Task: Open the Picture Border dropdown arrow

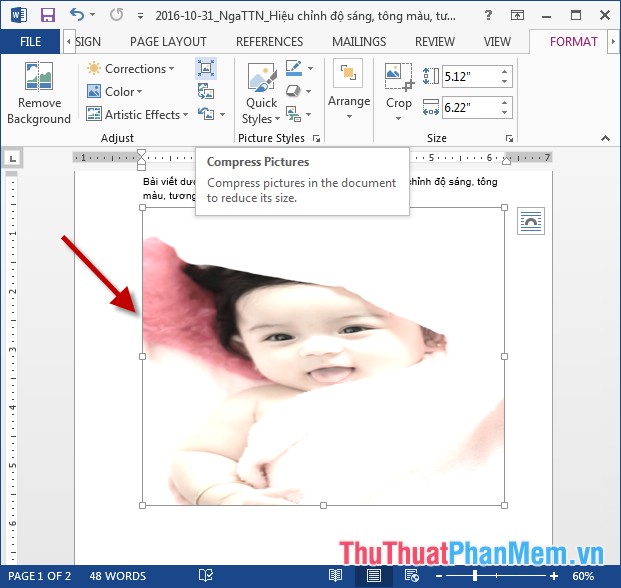Action: pos(310,69)
